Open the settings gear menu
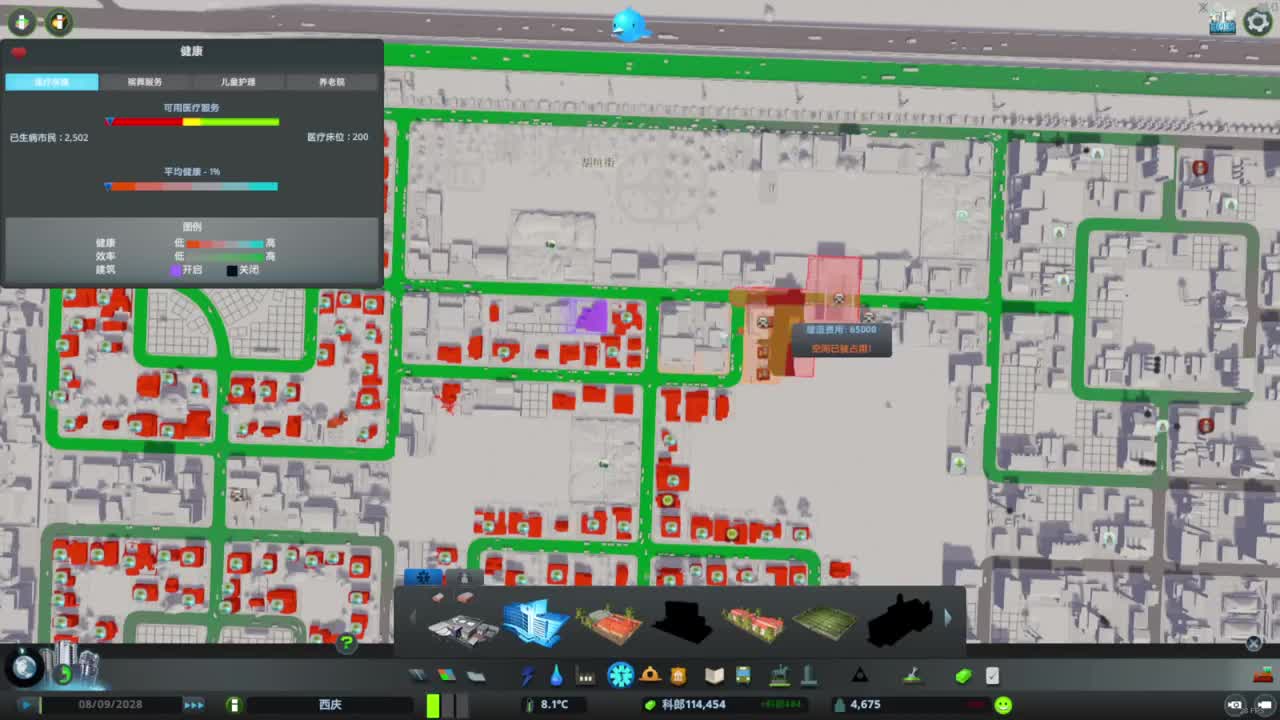1280x720 pixels. (x=1258, y=22)
